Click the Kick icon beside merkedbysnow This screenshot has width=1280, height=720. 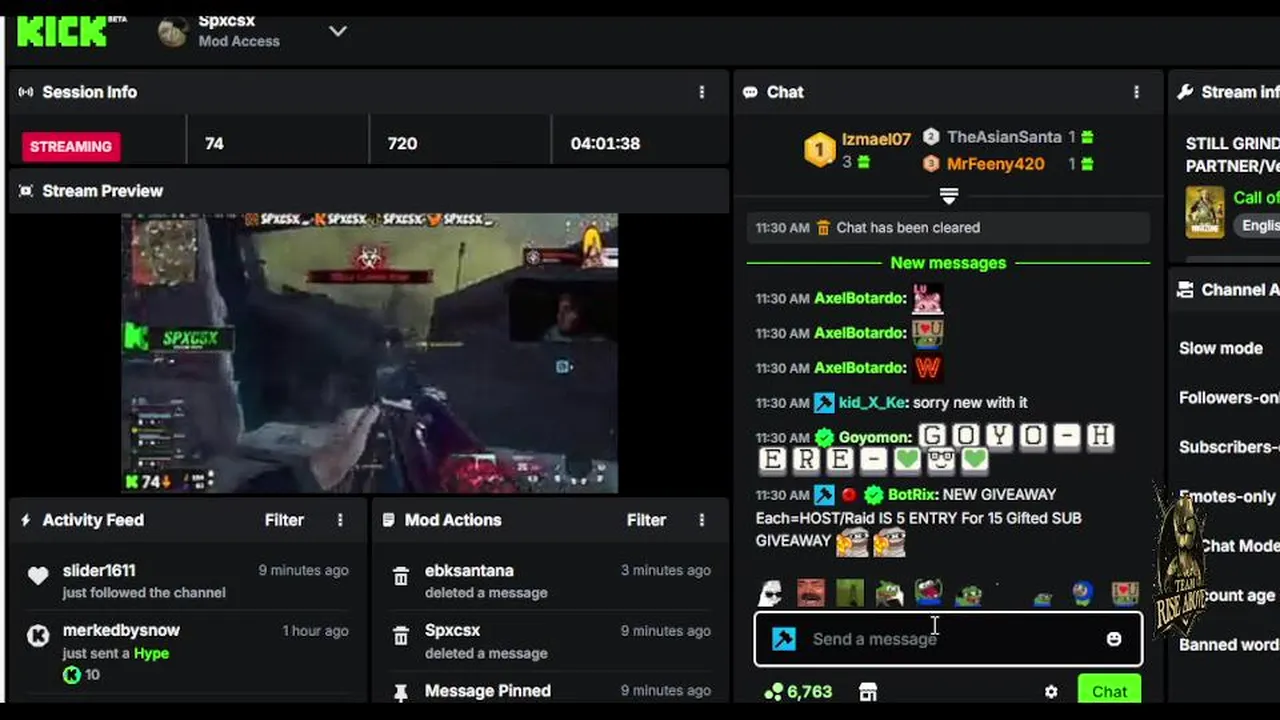click(38, 636)
